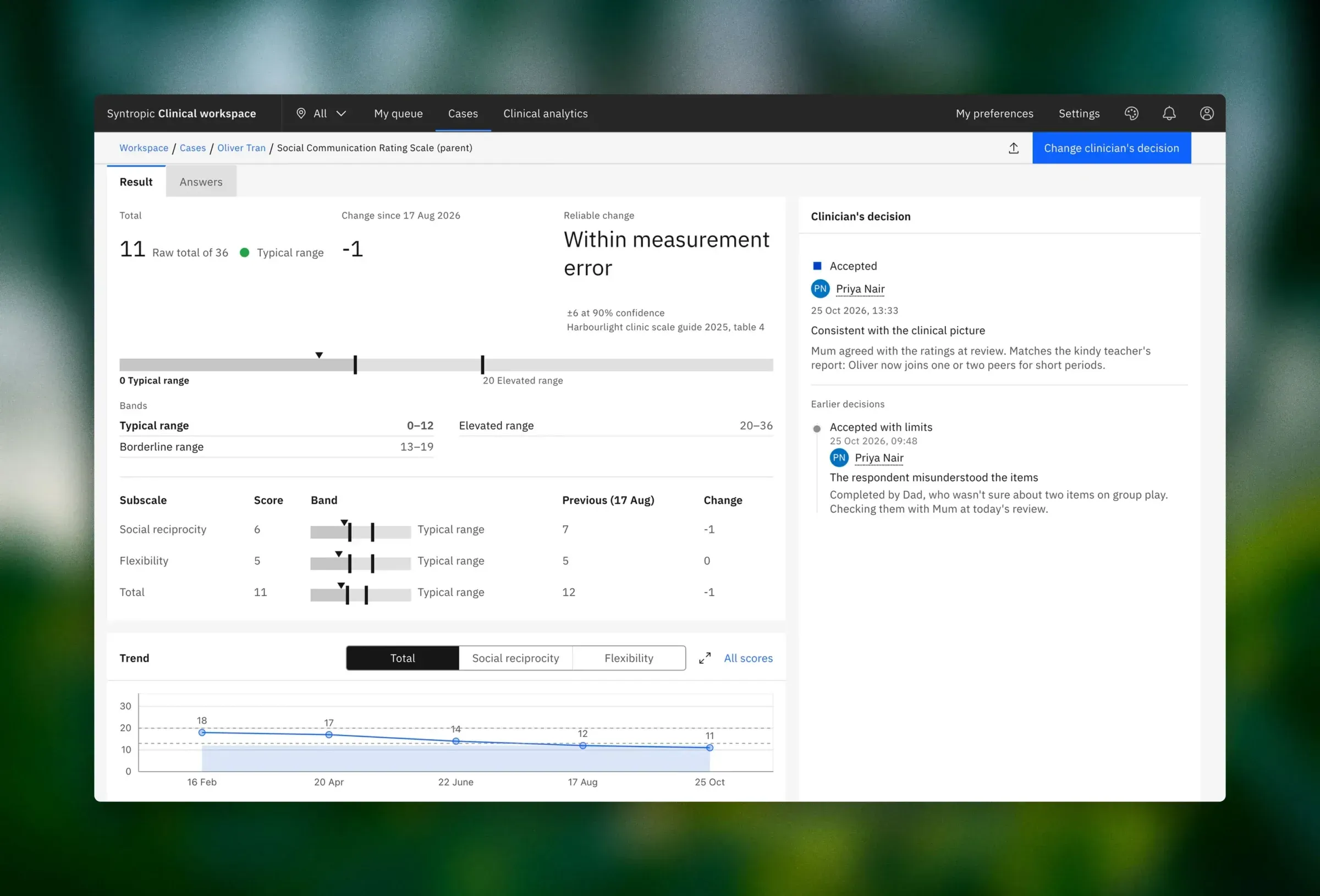This screenshot has height=896, width=1320.
Task: Click Syntropic Clinical workspace title
Action: pos(181,114)
